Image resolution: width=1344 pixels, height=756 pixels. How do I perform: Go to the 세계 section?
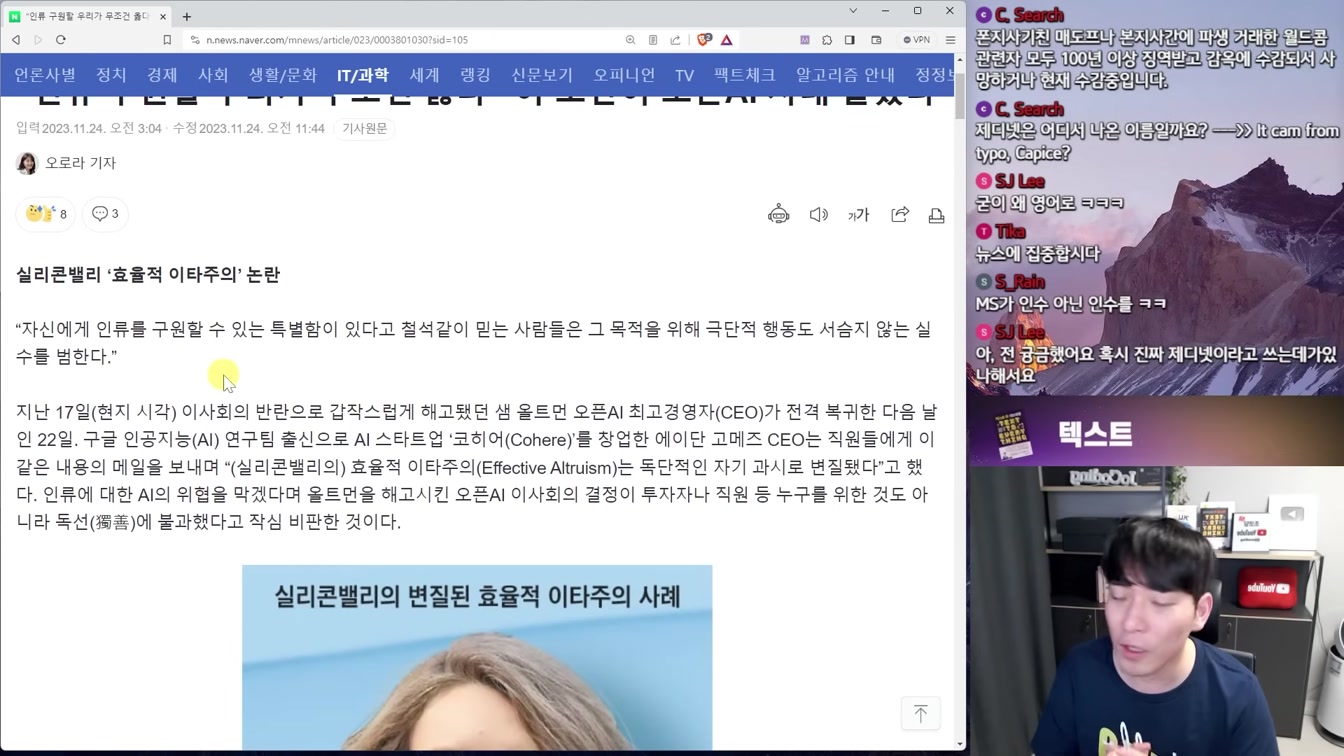(425, 75)
